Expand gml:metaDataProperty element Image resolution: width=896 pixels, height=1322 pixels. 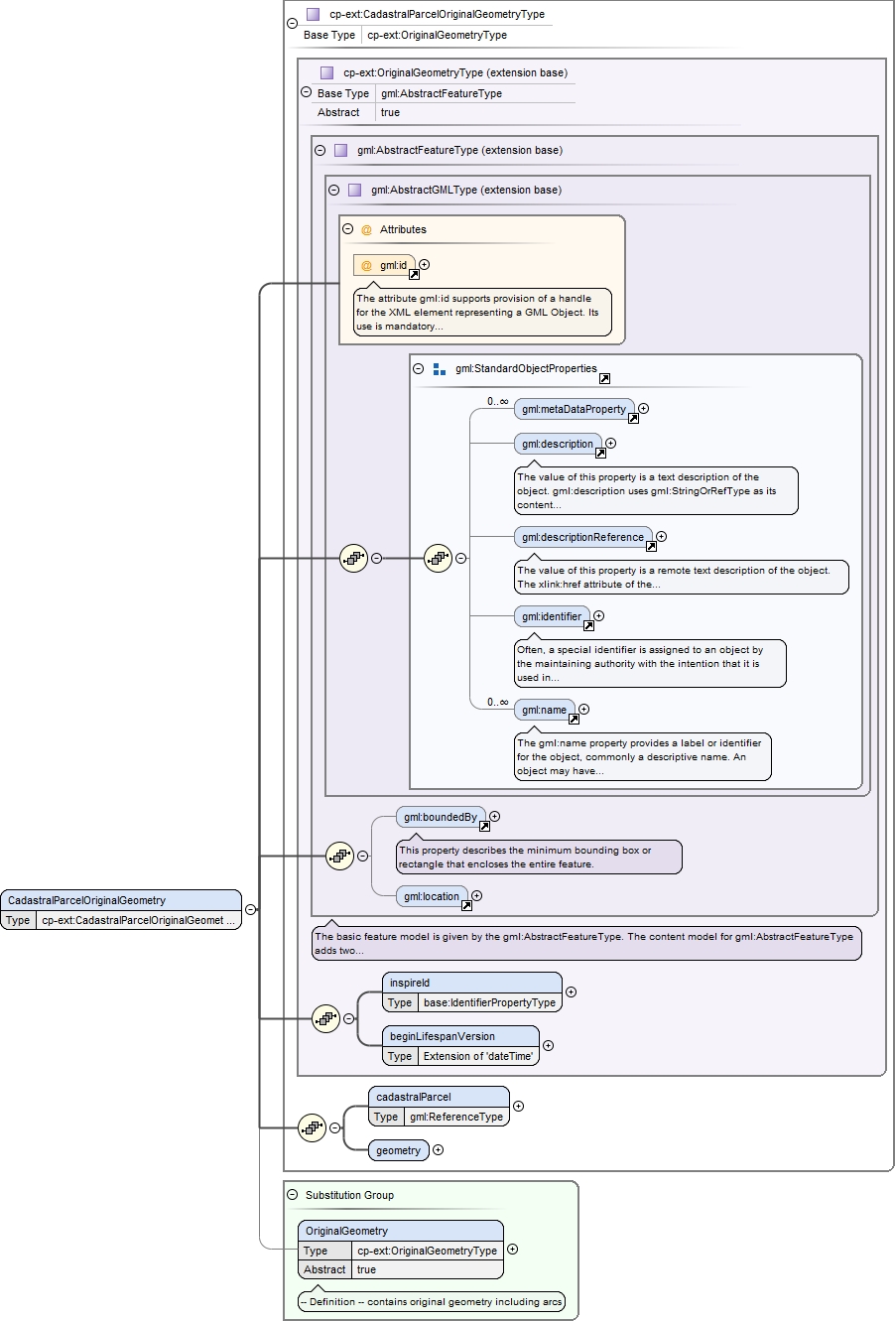[x=643, y=408]
